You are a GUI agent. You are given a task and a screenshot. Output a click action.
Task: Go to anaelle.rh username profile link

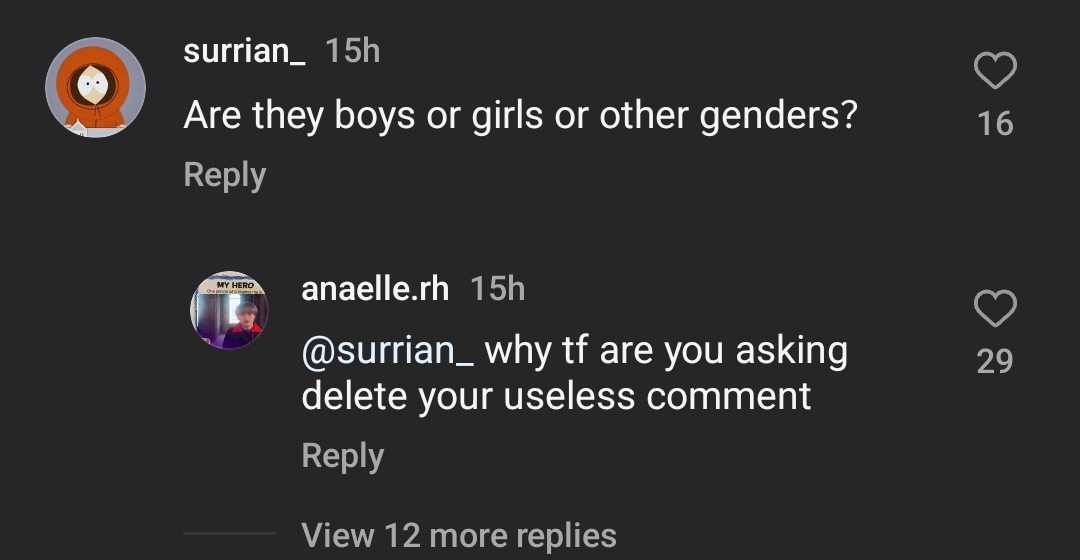click(x=375, y=289)
